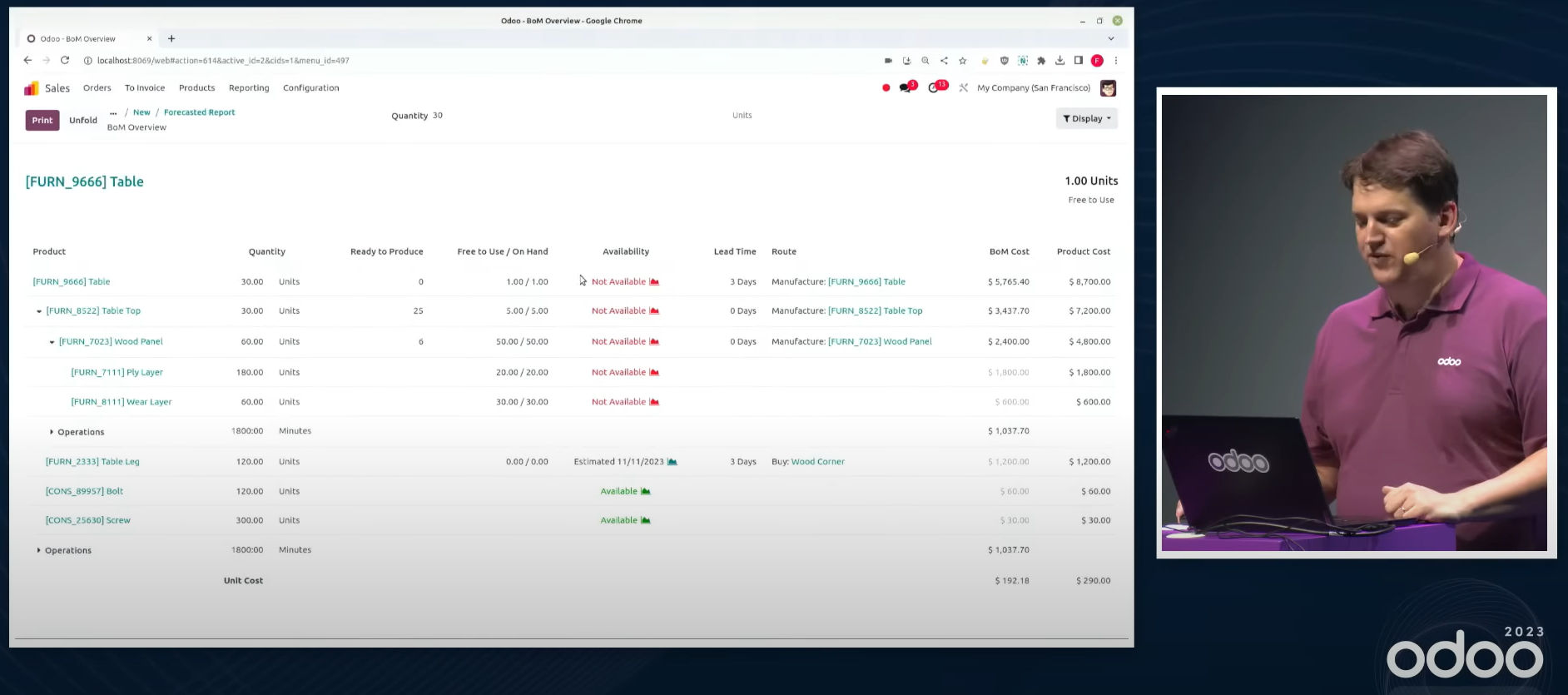Click the Print button
The image size is (1568, 695).
[42, 121]
